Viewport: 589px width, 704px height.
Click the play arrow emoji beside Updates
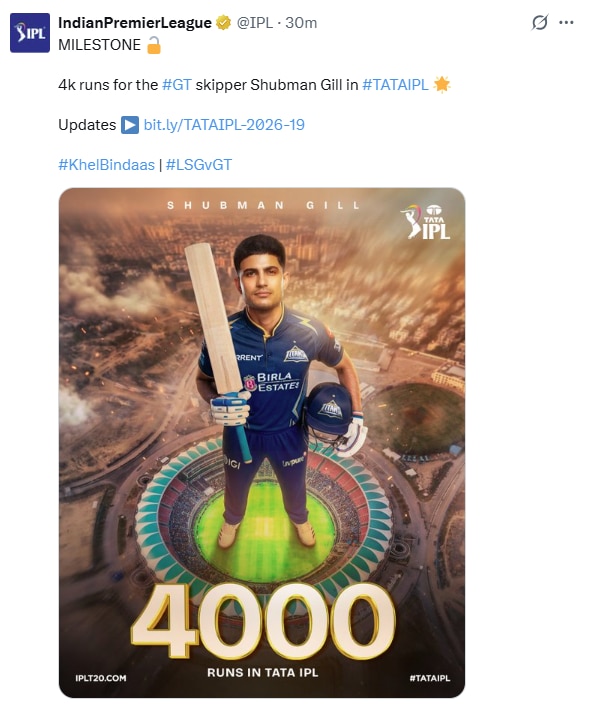130,125
